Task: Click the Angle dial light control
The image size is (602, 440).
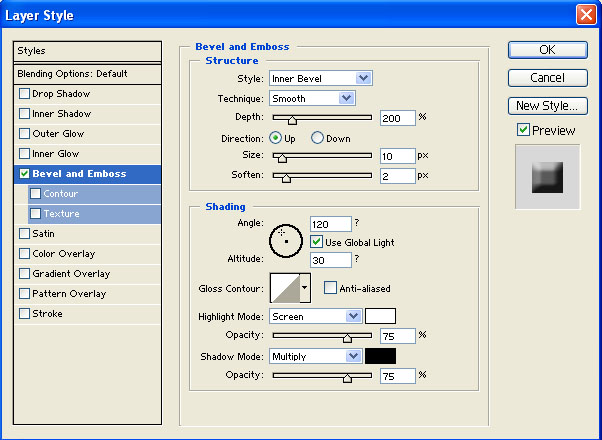Action: [286, 241]
